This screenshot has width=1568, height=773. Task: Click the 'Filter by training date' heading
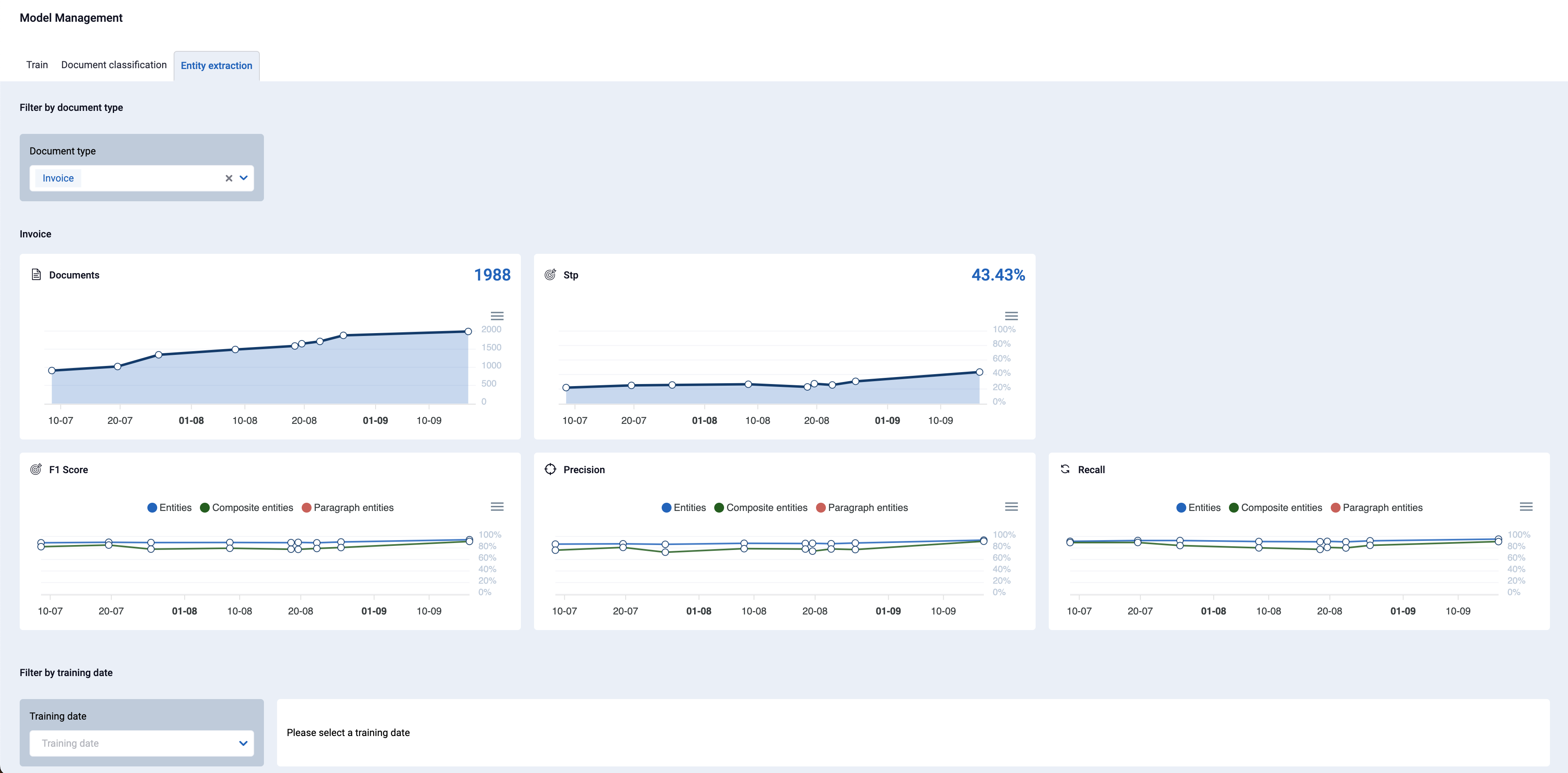tap(66, 672)
